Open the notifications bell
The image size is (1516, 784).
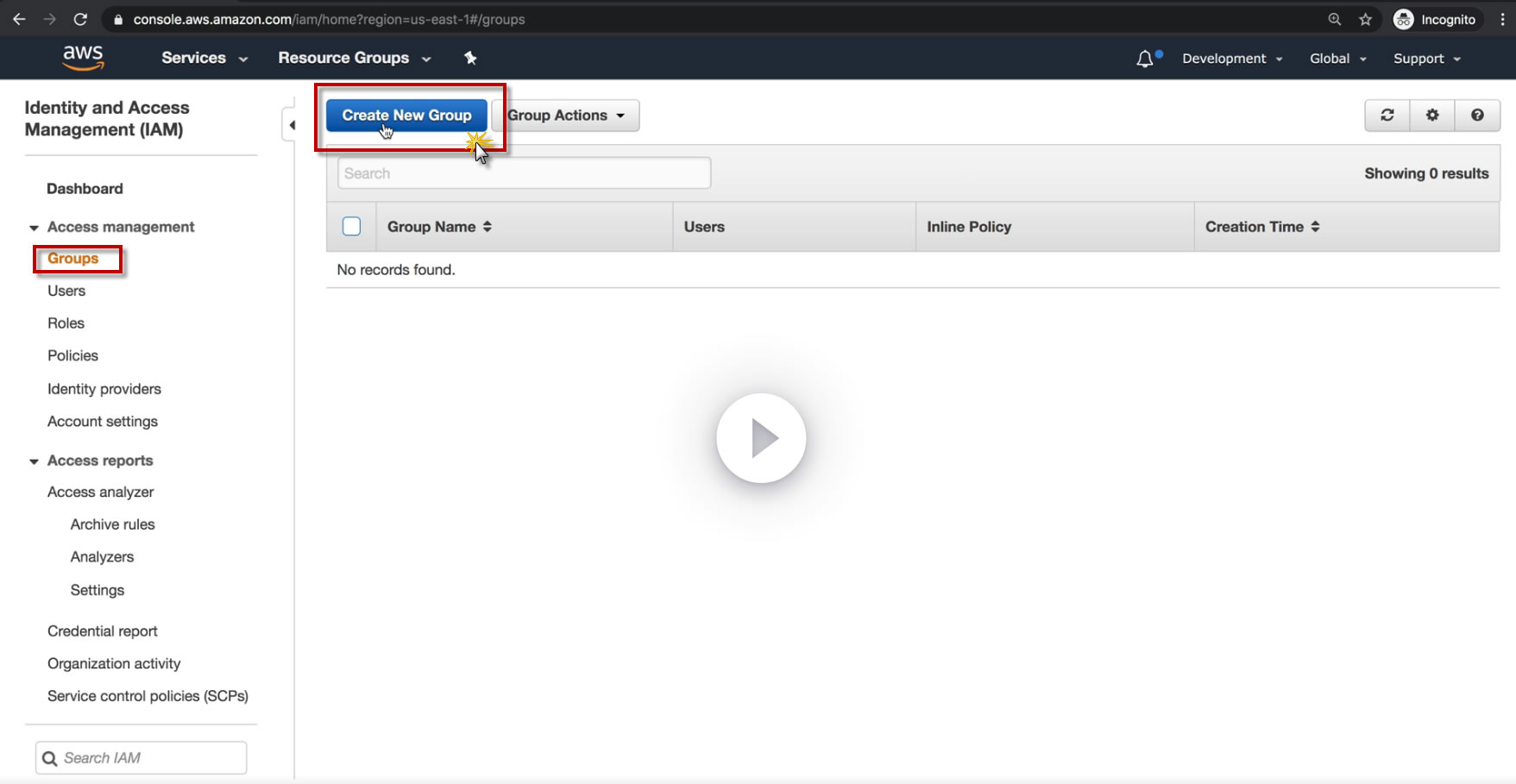(x=1145, y=59)
